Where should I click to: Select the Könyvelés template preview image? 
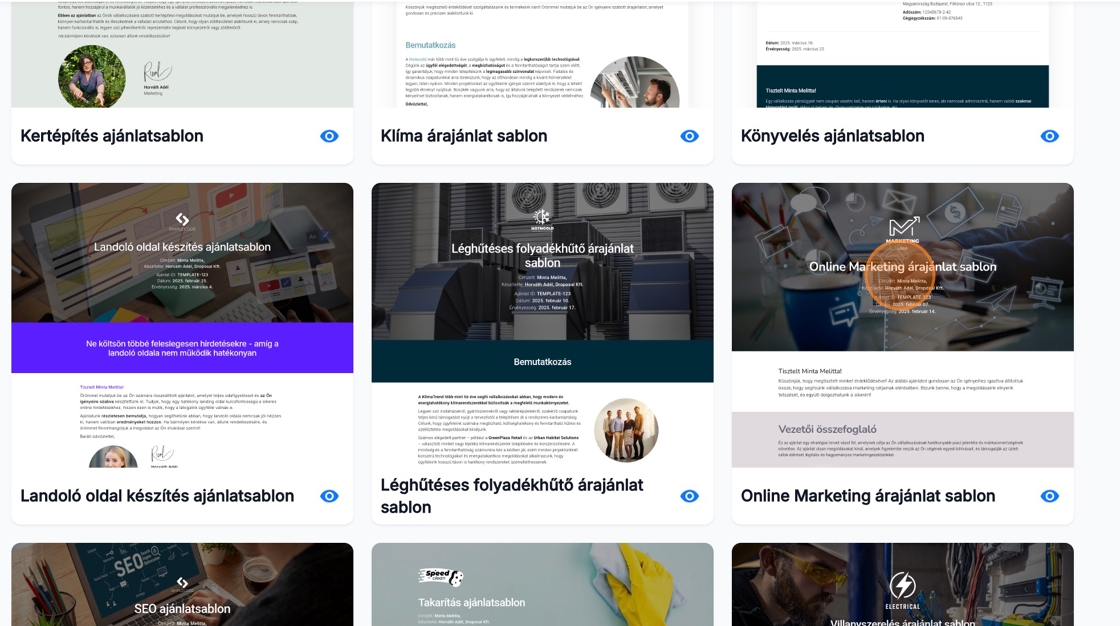coord(902,55)
